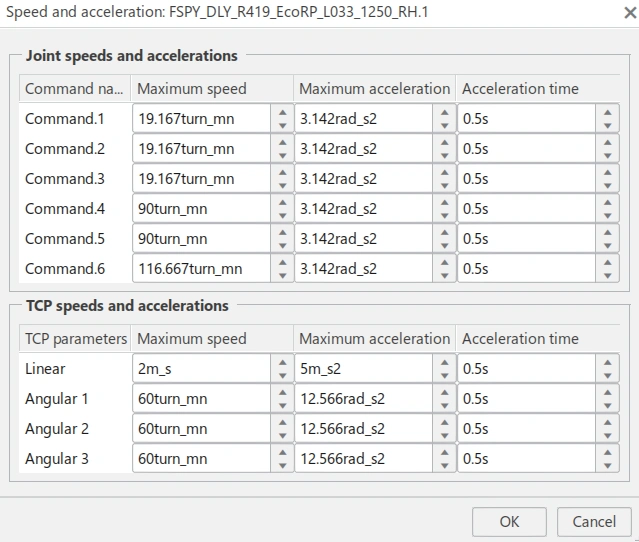Decrease Angular 2 maximum speed down arrow
Screen dimensions: 639x542
coord(281,435)
